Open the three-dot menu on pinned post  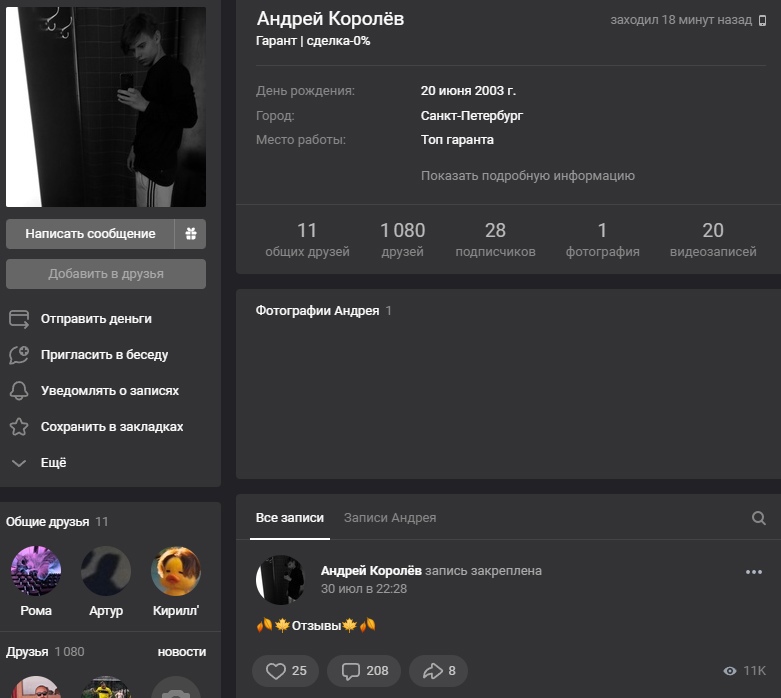(753, 572)
